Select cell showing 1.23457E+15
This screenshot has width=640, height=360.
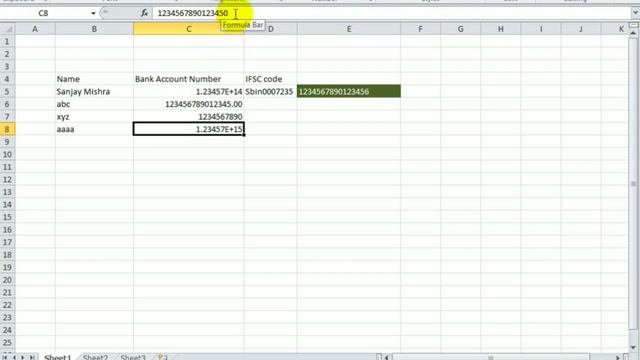(x=189, y=129)
